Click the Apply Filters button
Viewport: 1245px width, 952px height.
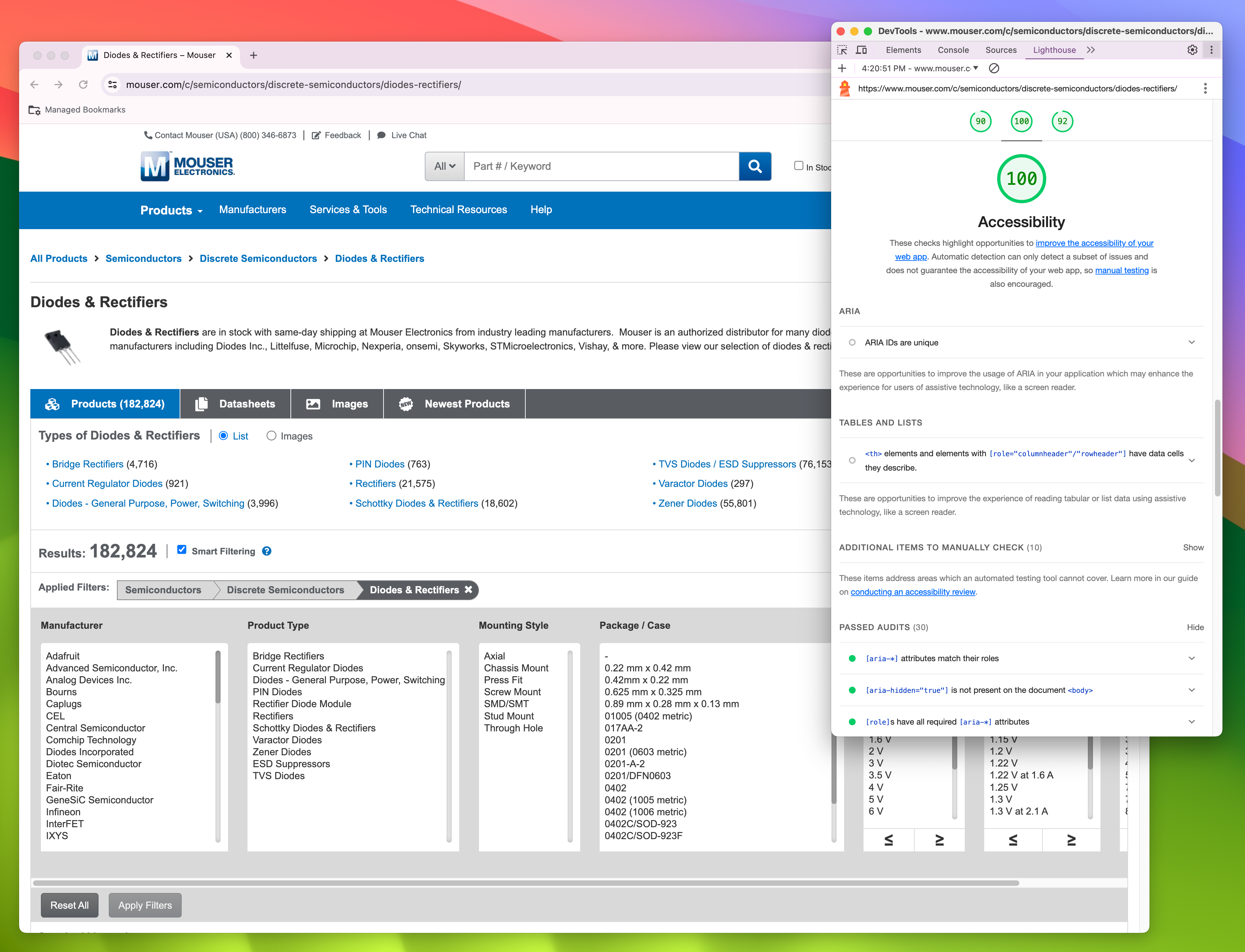pyautogui.click(x=145, y=906)
